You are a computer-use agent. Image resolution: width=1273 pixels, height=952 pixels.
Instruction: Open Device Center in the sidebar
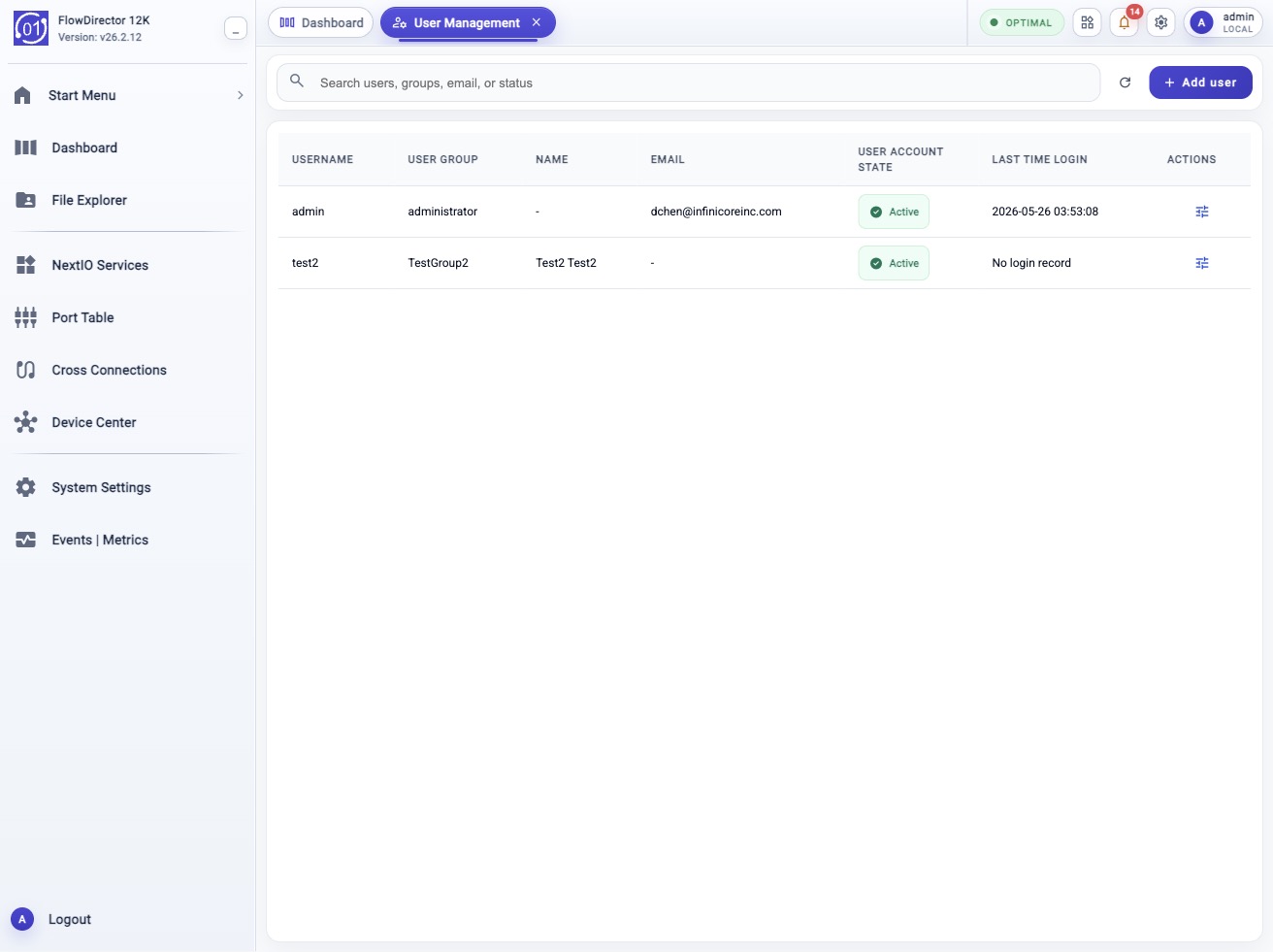(x=128, y=422)
